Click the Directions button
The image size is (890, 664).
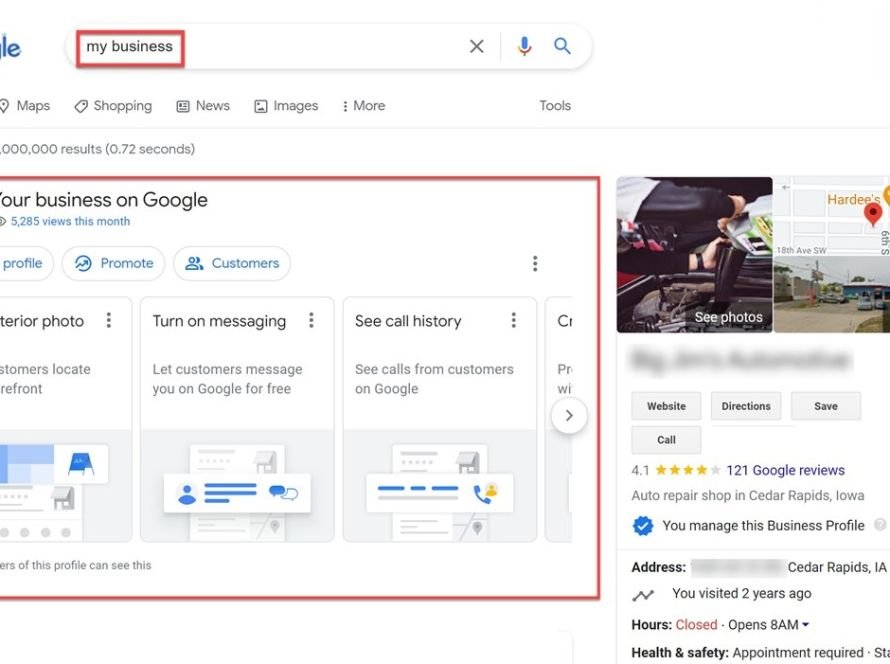point(745,406)
